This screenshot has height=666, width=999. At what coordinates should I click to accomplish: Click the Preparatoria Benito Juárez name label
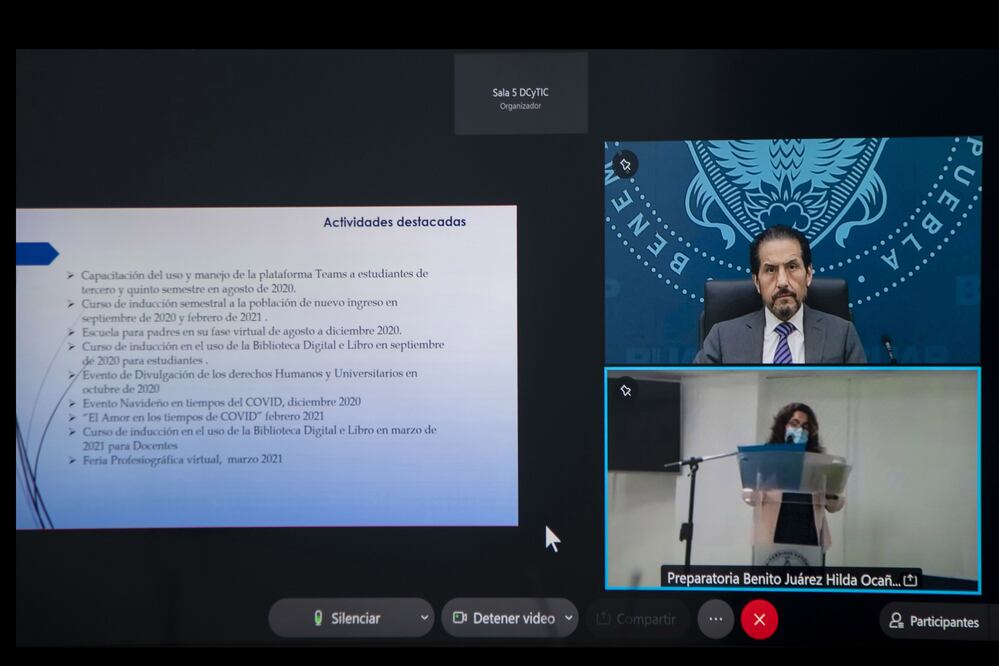783,579
